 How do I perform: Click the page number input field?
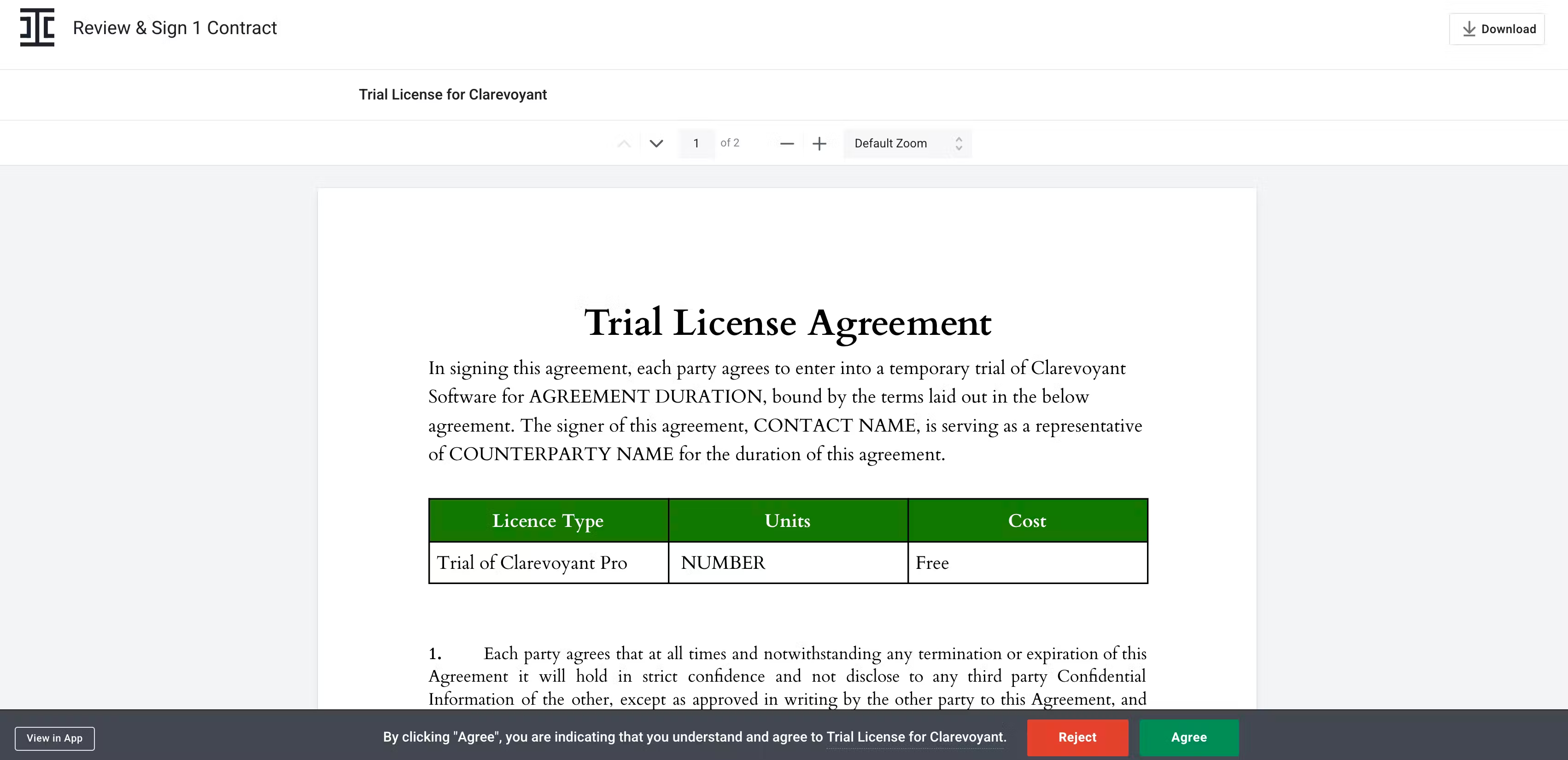(696, 144)
